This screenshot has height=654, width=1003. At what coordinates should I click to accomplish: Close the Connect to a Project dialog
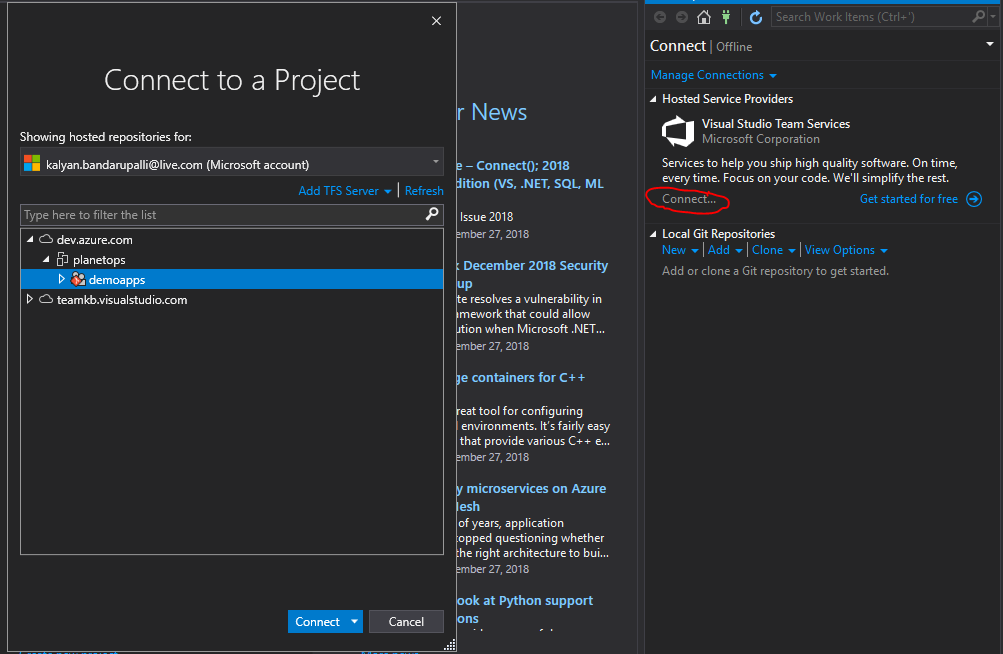pos(436,21)
